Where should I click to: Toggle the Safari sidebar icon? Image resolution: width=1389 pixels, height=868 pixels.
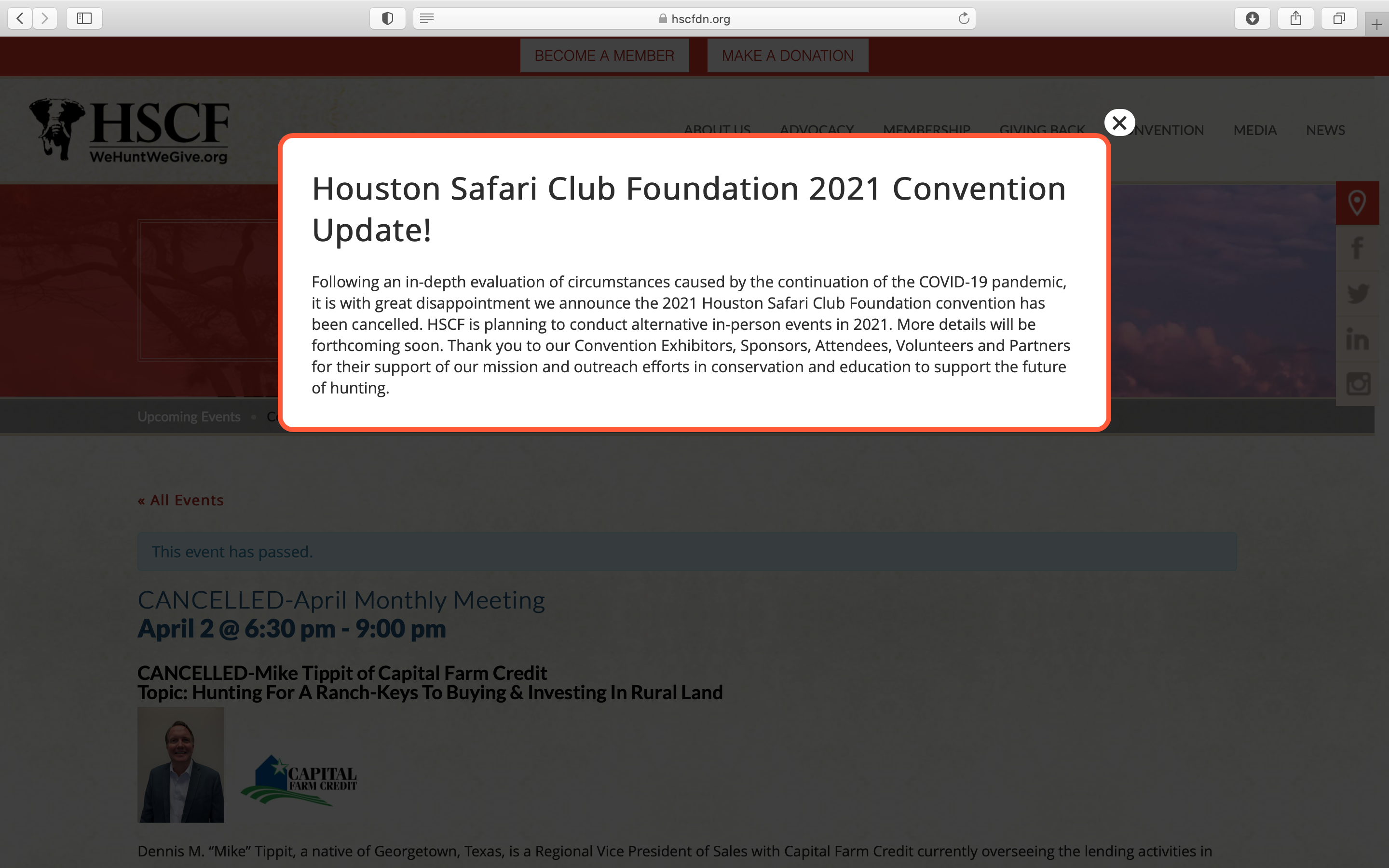point(84,18)
